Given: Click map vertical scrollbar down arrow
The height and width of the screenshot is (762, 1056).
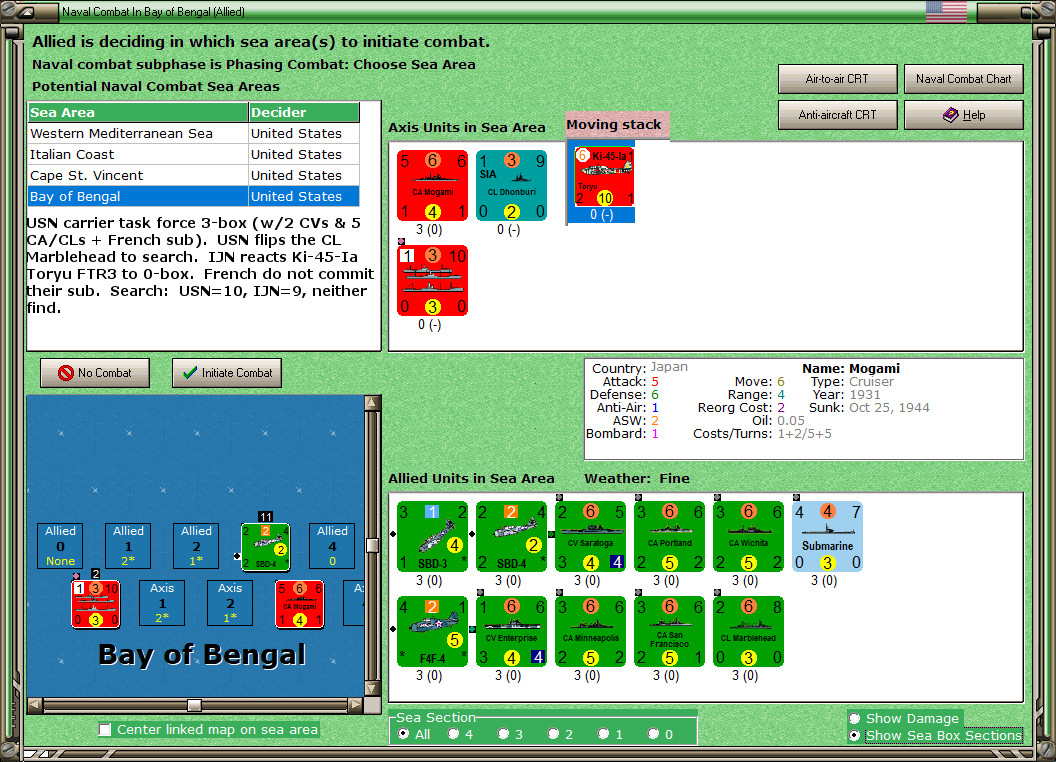Looking at the screenshot, I should (372, 689).
